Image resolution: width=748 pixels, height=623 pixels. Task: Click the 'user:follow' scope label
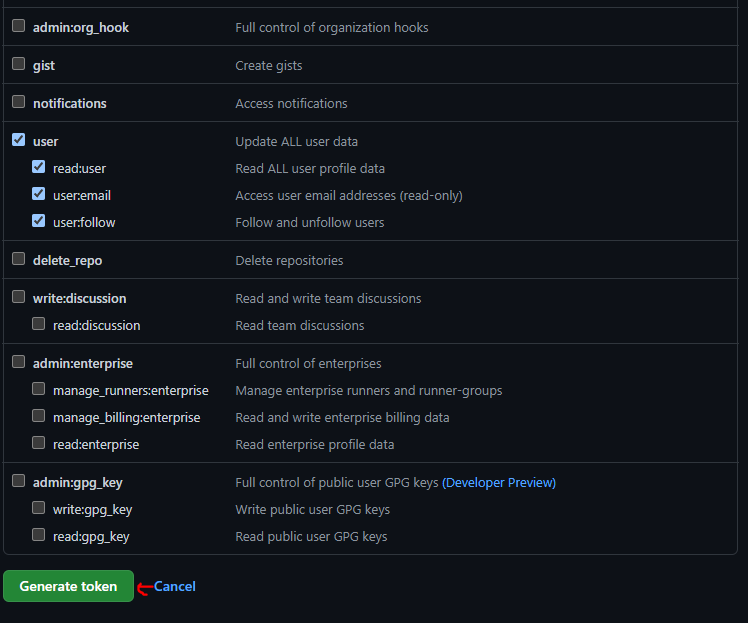coord(84,223)
